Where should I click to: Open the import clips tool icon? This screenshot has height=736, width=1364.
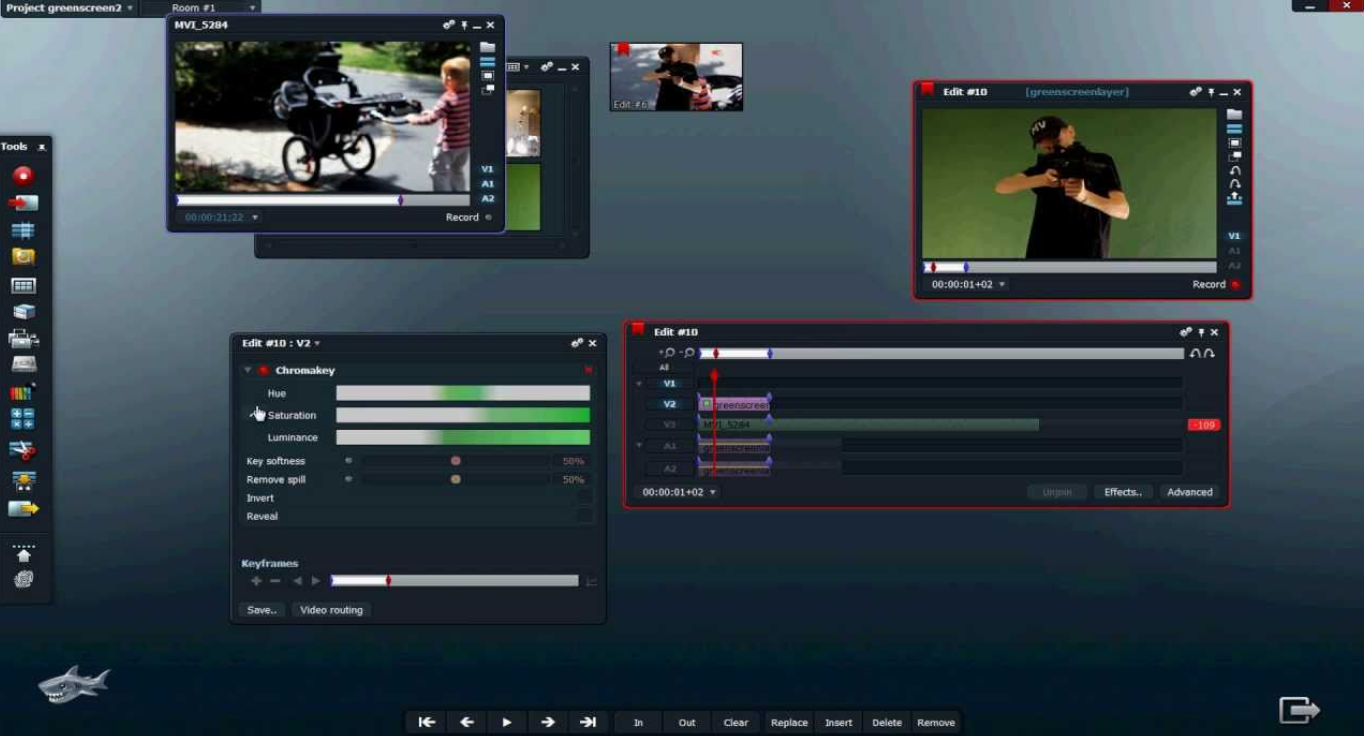(x=23, y=203)
